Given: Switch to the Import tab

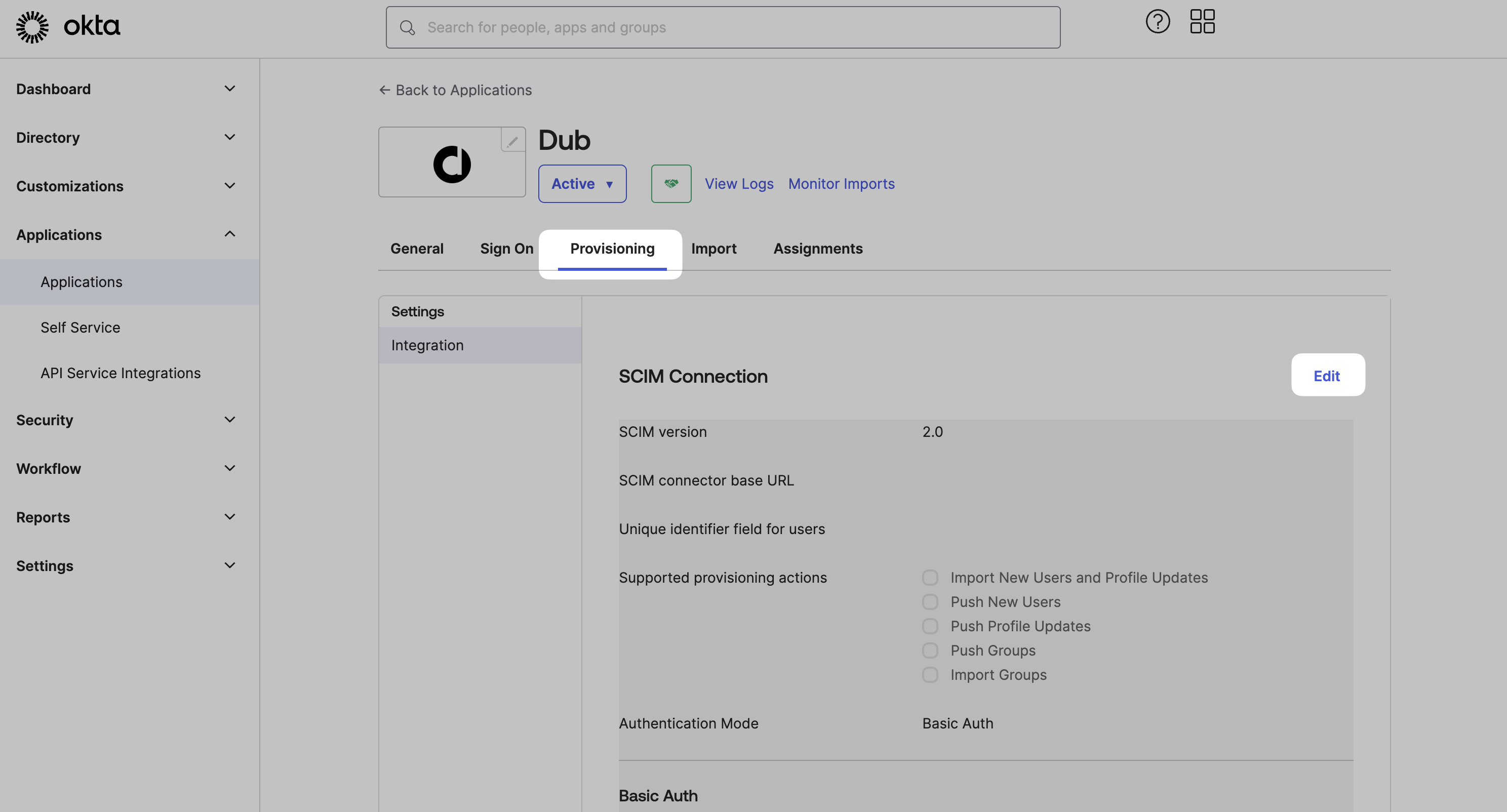Looking at the screenshot, I should click(713, 249).
